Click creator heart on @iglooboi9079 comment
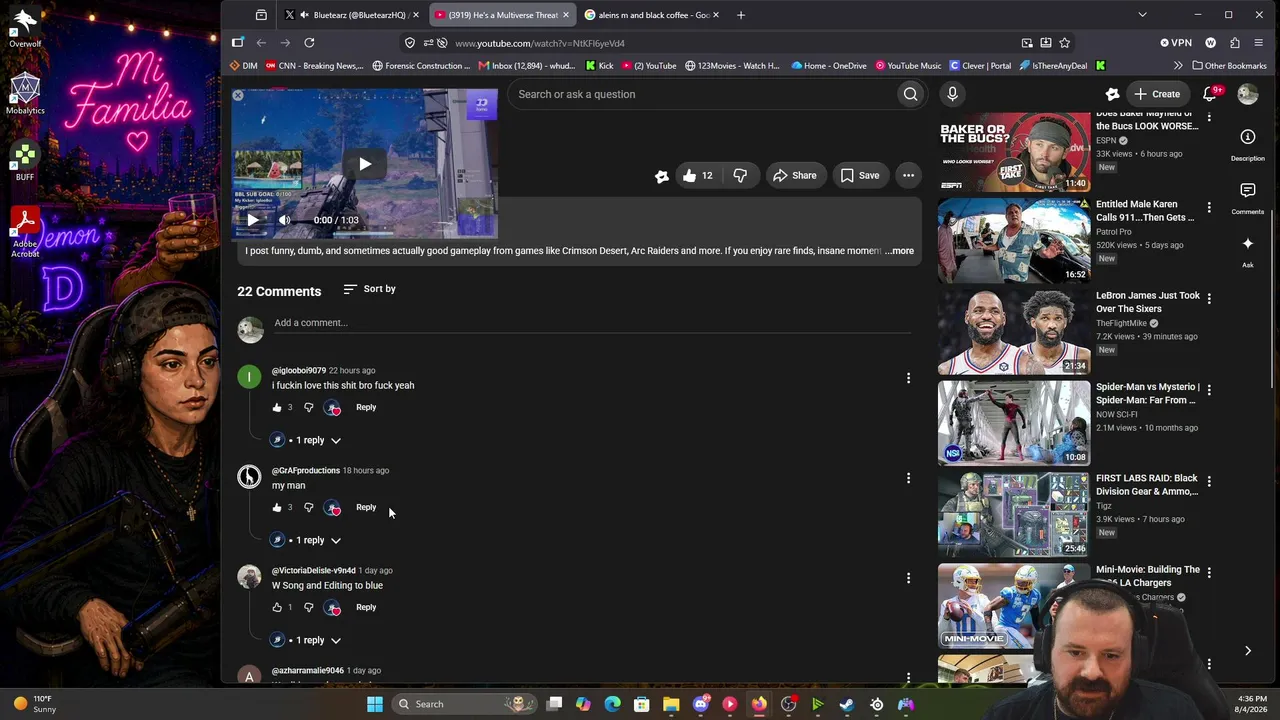1280x720 pixels. (333, 408)
